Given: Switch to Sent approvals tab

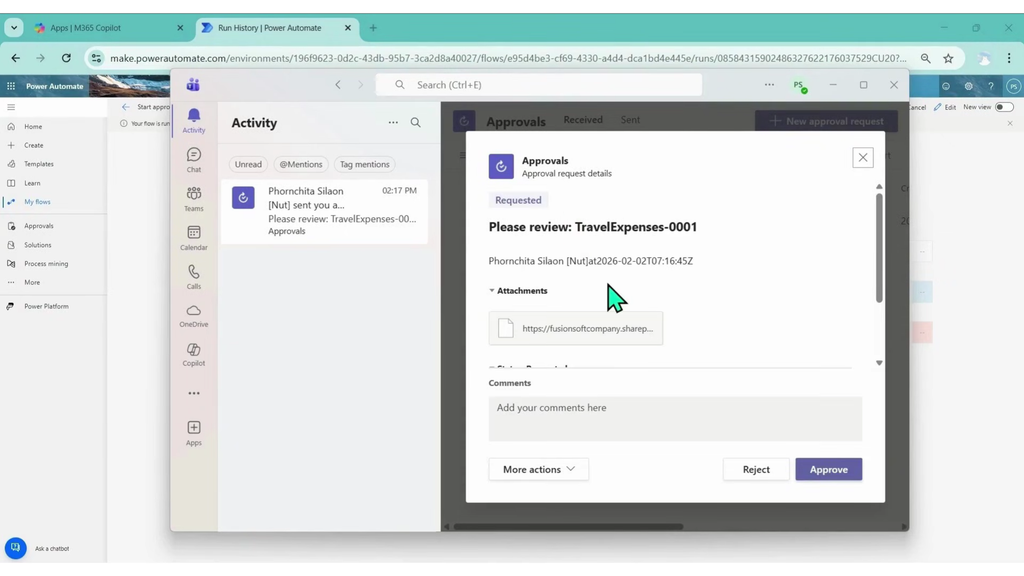Looking at the screenshot, I should [x=630, y=120].
